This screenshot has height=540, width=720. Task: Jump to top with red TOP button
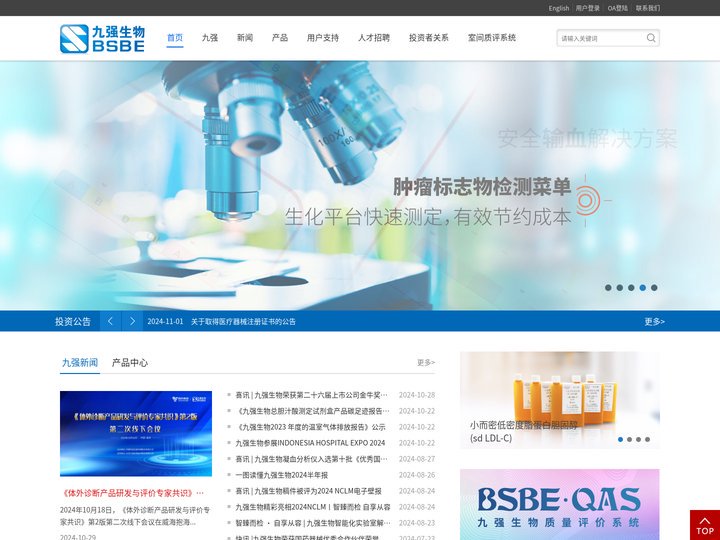(705, 525)
